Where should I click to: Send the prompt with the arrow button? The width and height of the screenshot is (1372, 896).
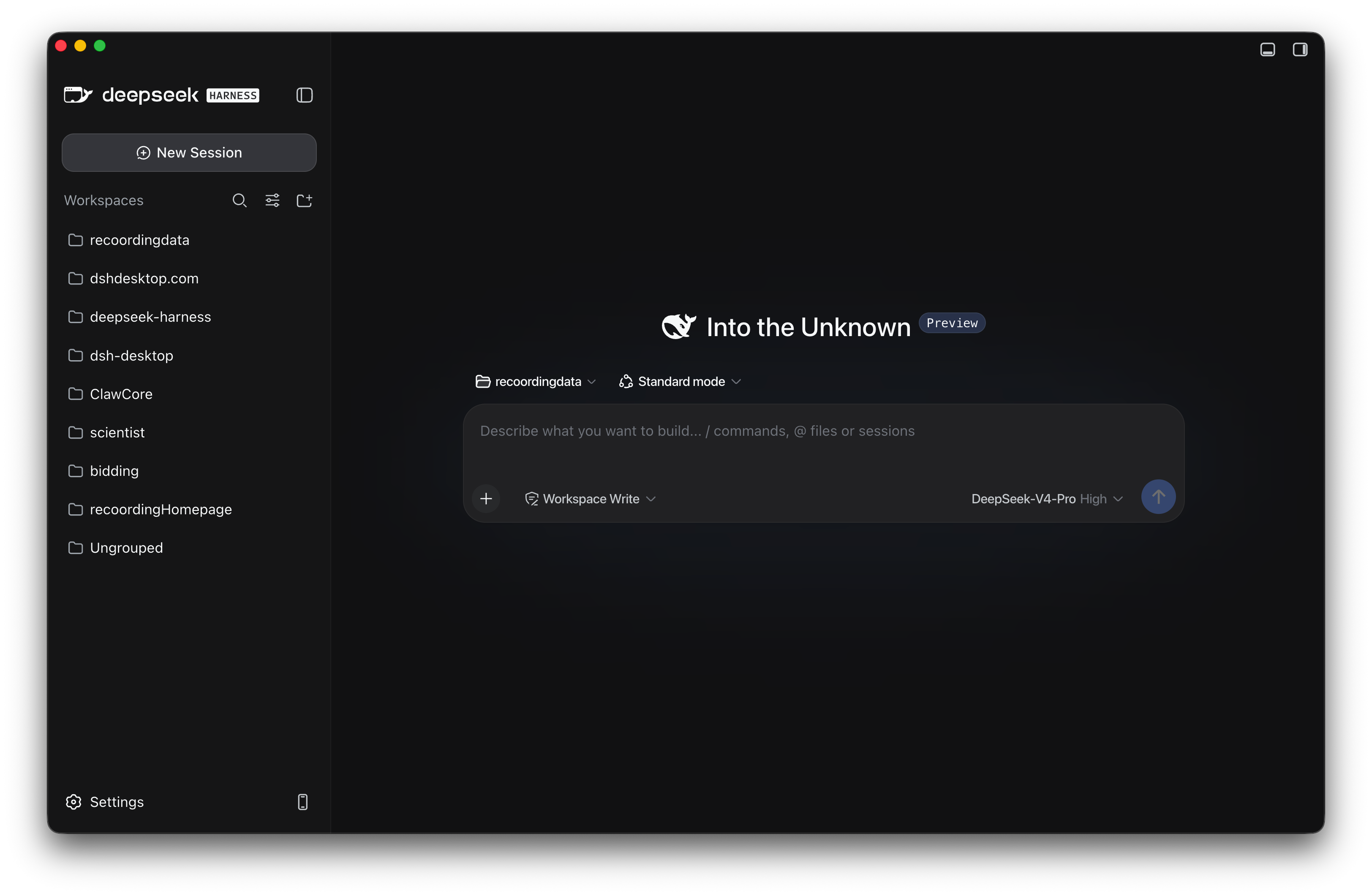coord(1159,497)
